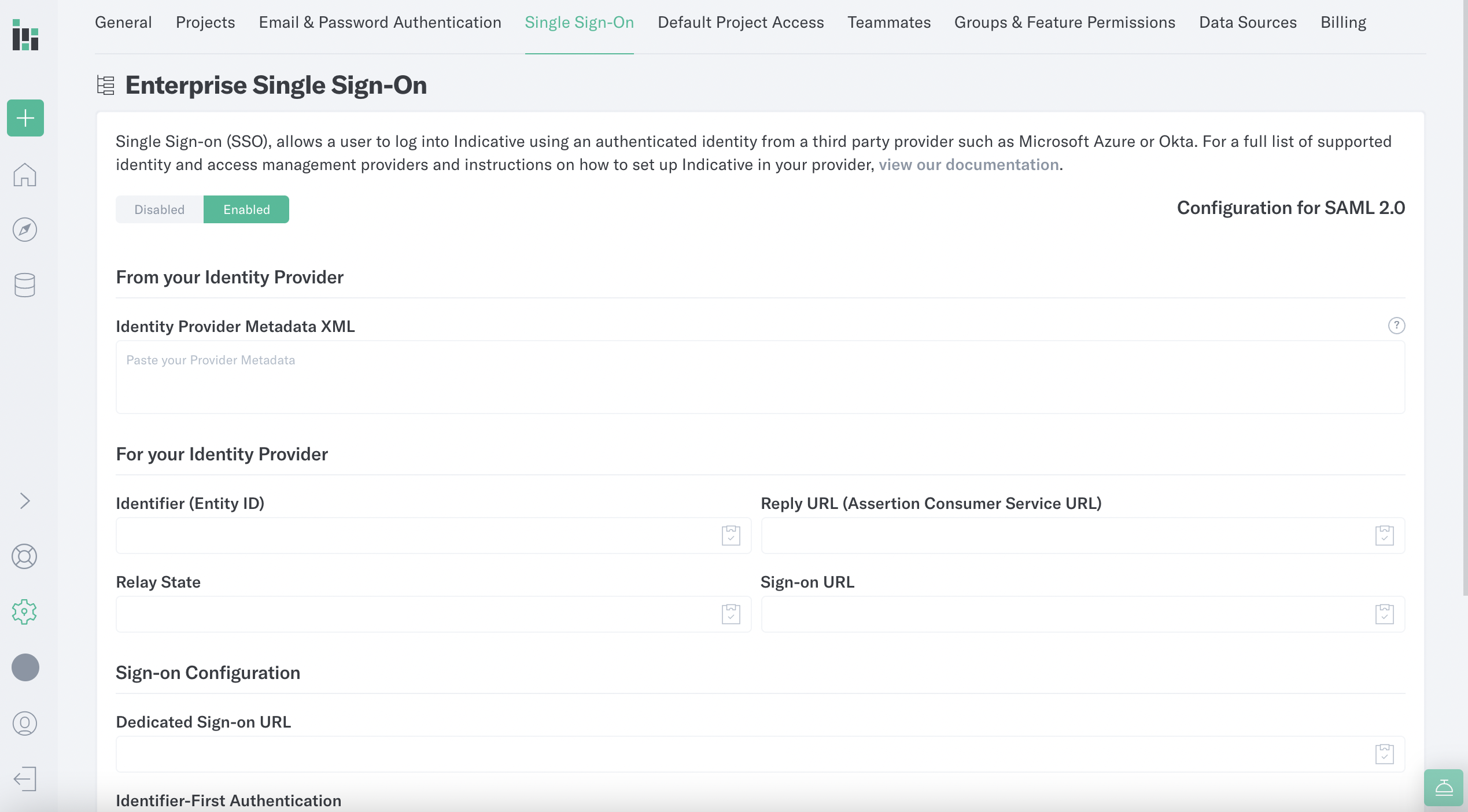Click the sign-out arrow sidebar icon

(x=25, y=778)
